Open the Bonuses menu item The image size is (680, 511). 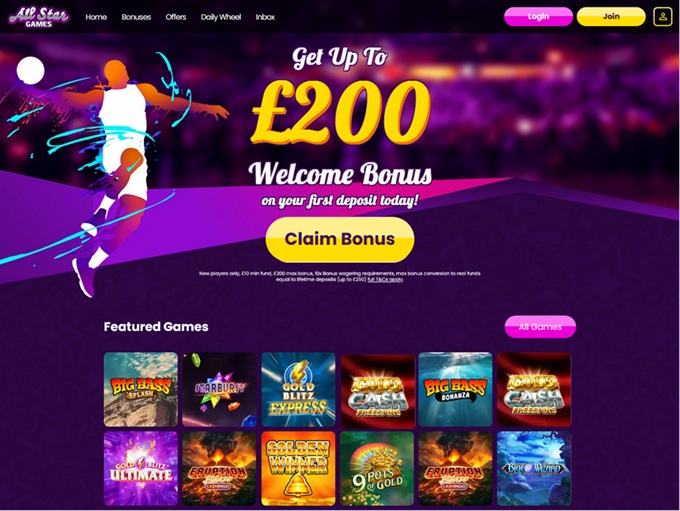tap(136, 17)
